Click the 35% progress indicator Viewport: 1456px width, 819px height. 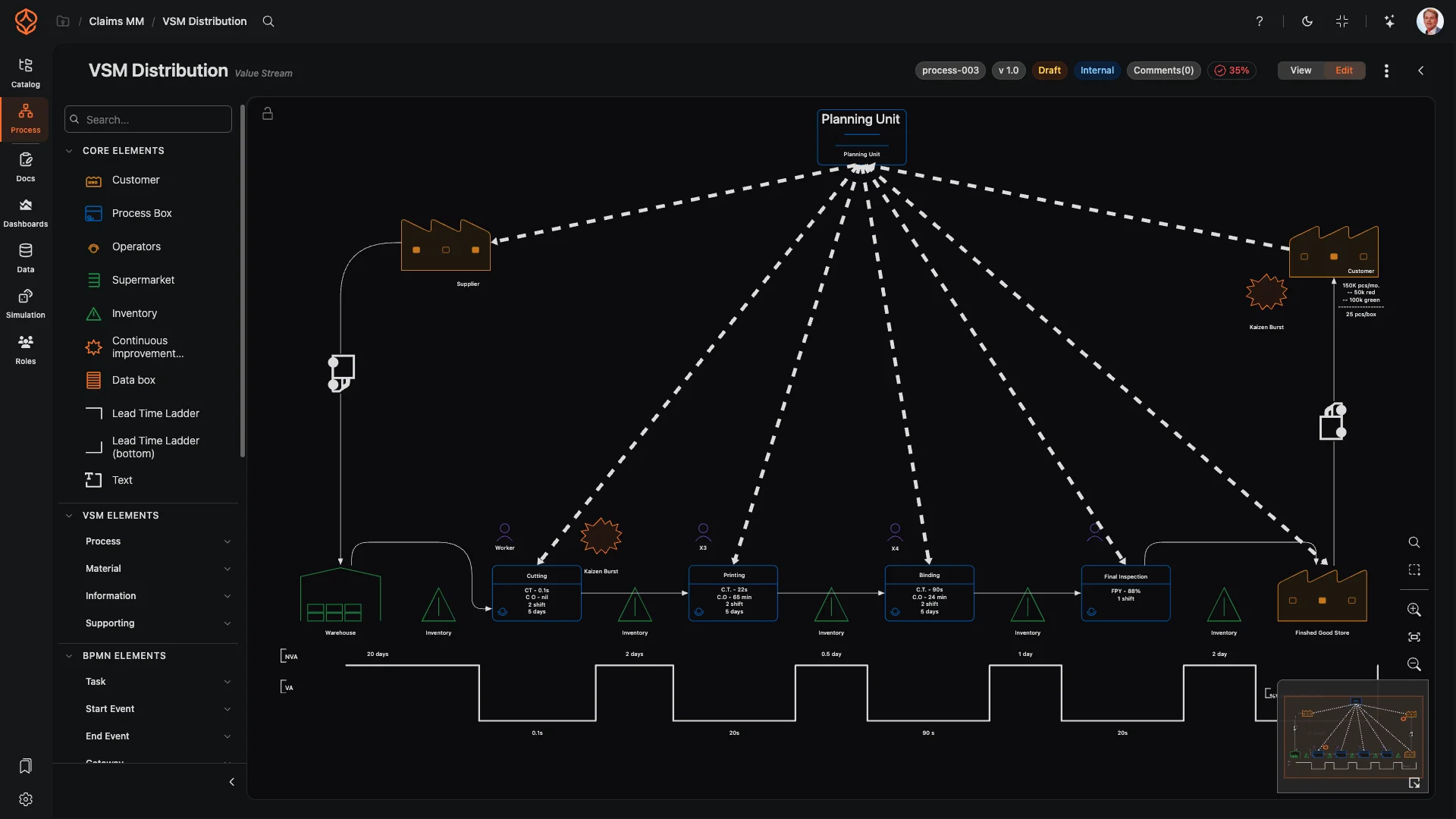click(1232, 71)
